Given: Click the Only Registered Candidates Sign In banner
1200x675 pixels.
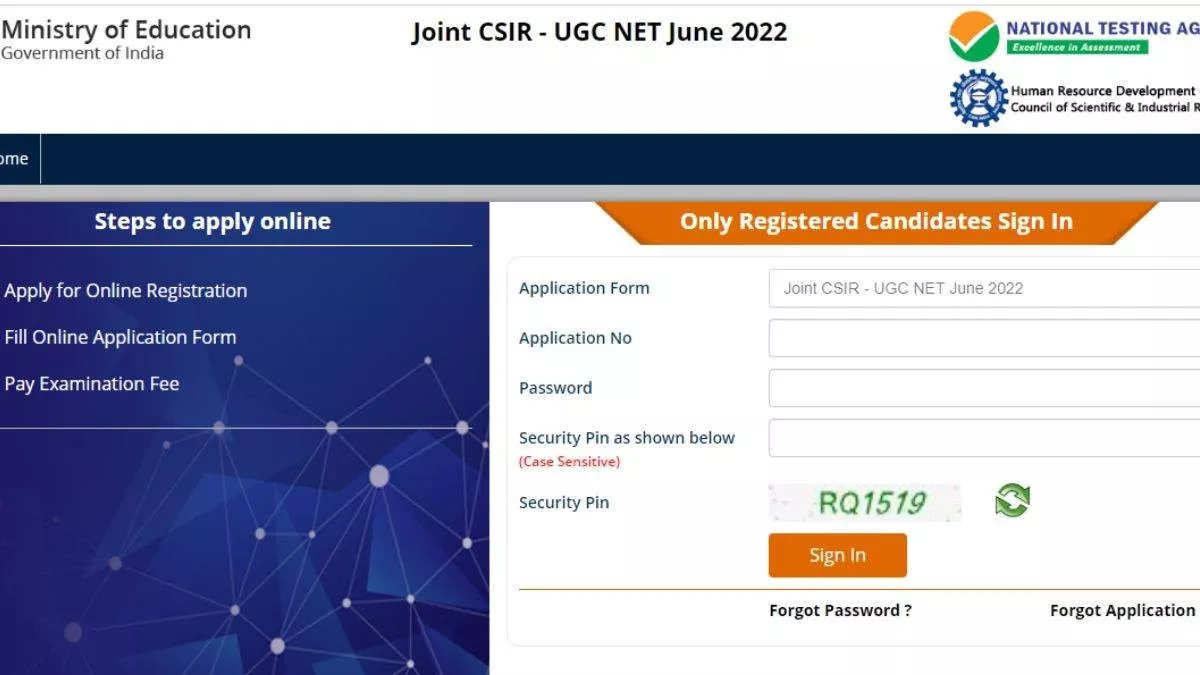Looking at the screenshot, I should (876, 222).
